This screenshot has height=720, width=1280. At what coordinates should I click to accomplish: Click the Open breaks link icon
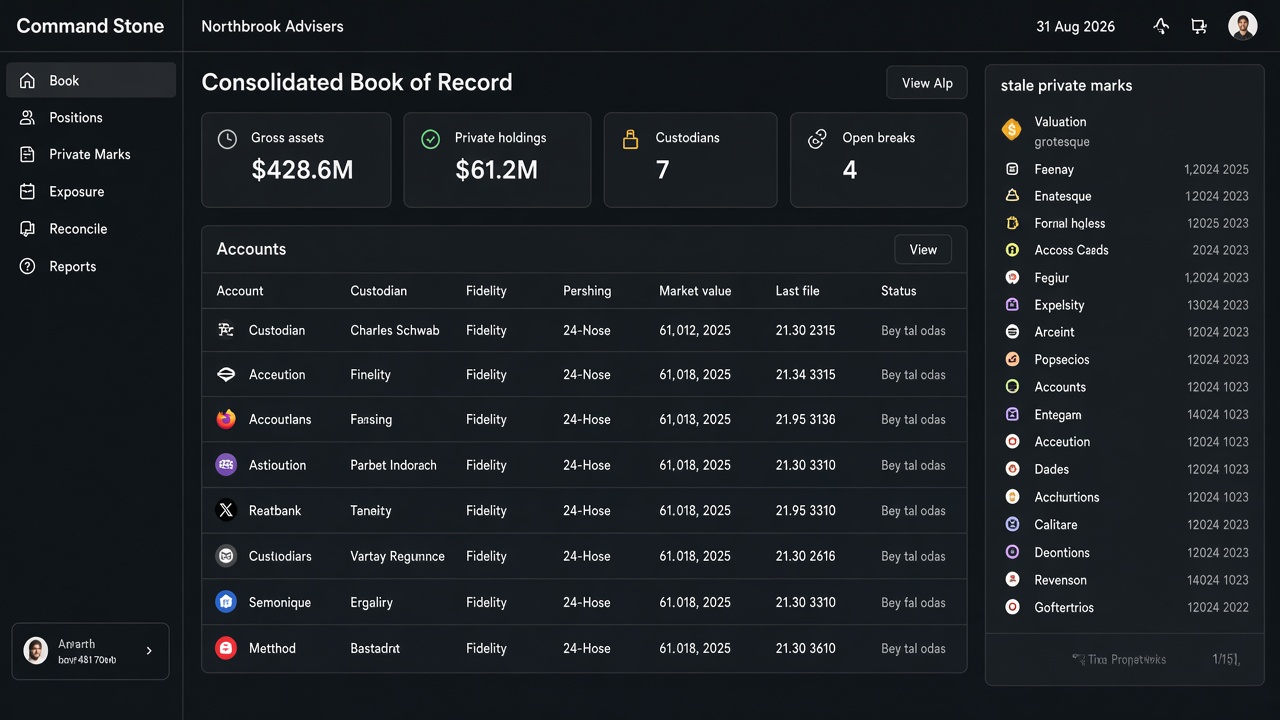pos(817,139)
